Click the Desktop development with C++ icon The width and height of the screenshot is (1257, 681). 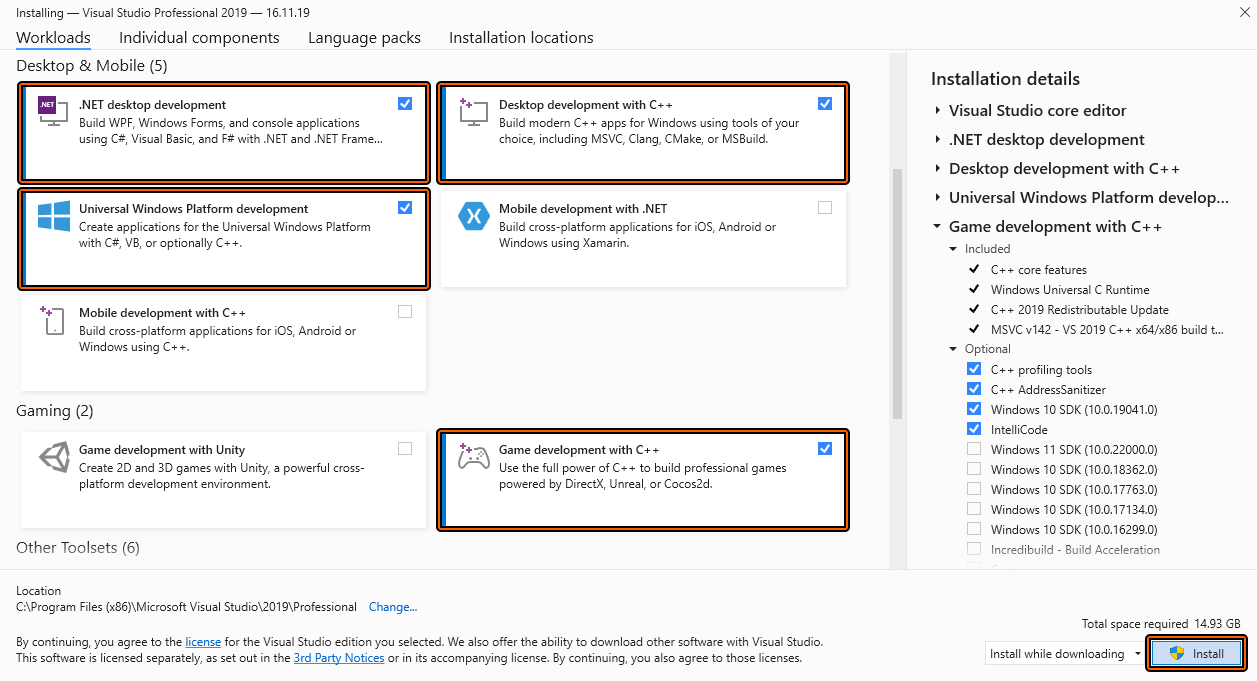[x=472, y=110]
